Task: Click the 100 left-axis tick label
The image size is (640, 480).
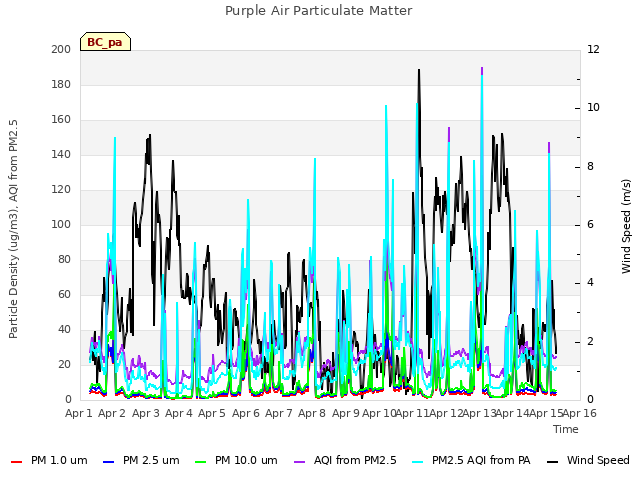Action: [61, 224]
